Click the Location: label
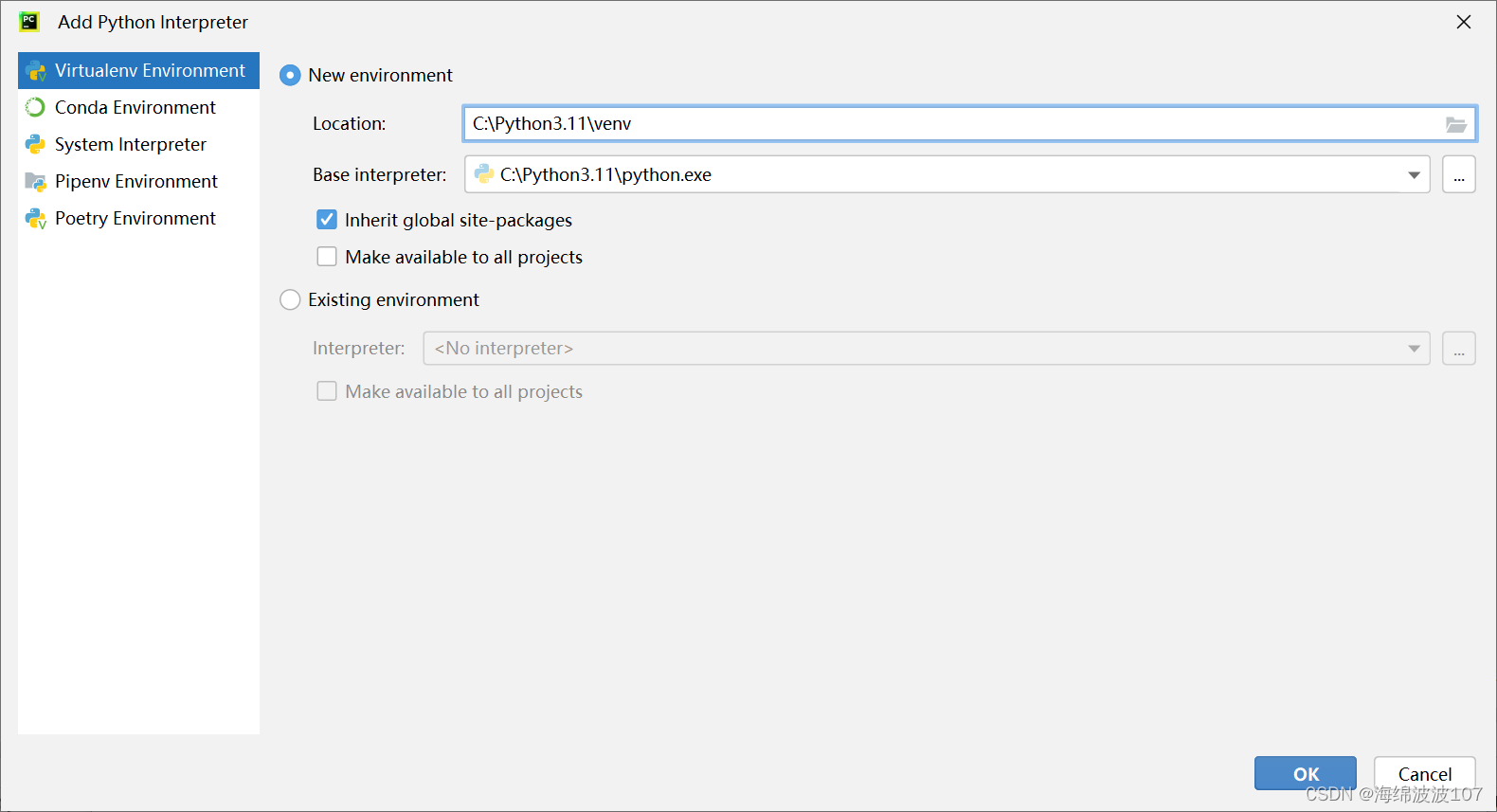 (x=350, y=123)
